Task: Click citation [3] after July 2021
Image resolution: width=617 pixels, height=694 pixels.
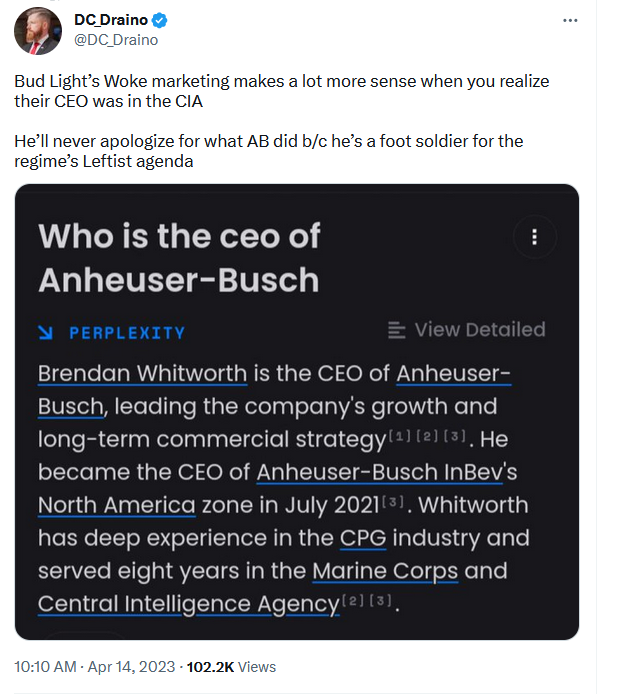Action: tap(393, 501)
